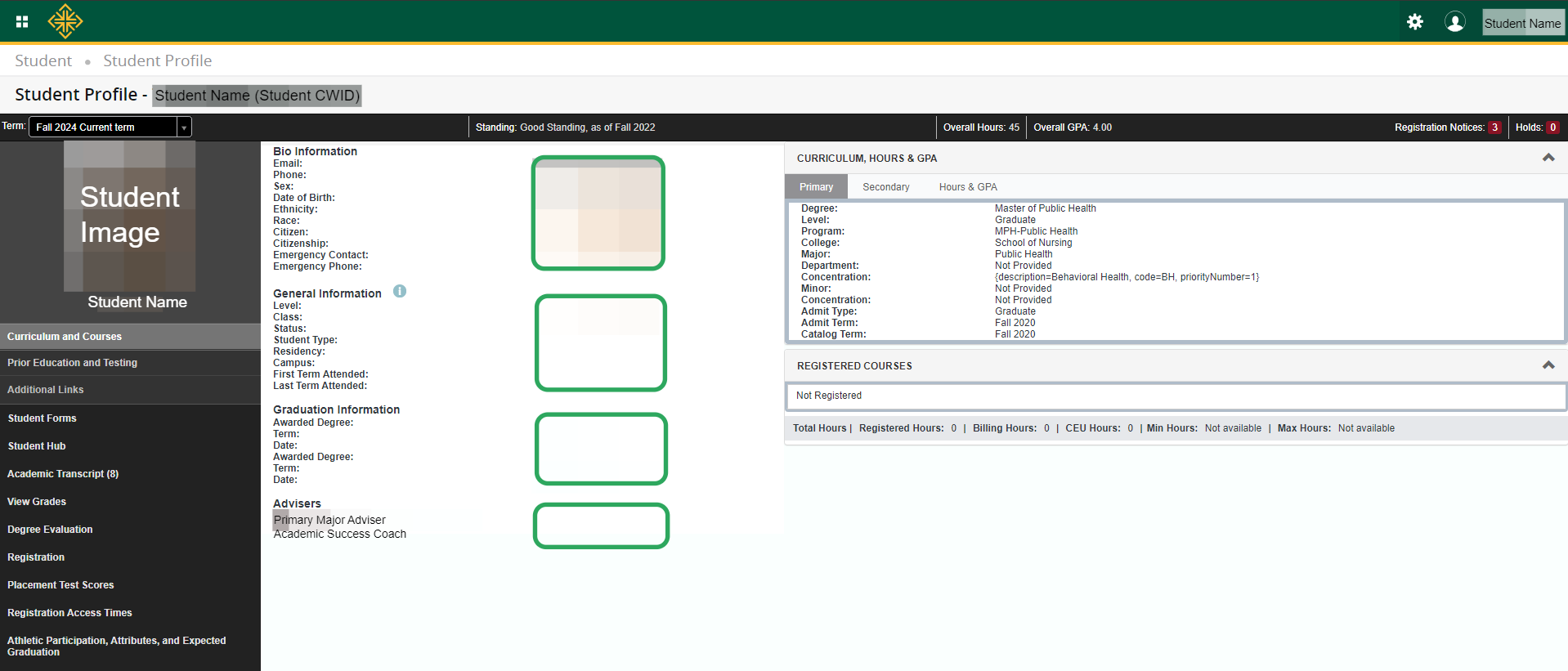1568x671 pixels.
Task: Select the Primary curriculum tab
Action: pyautogui.click(x=817, y=187)
